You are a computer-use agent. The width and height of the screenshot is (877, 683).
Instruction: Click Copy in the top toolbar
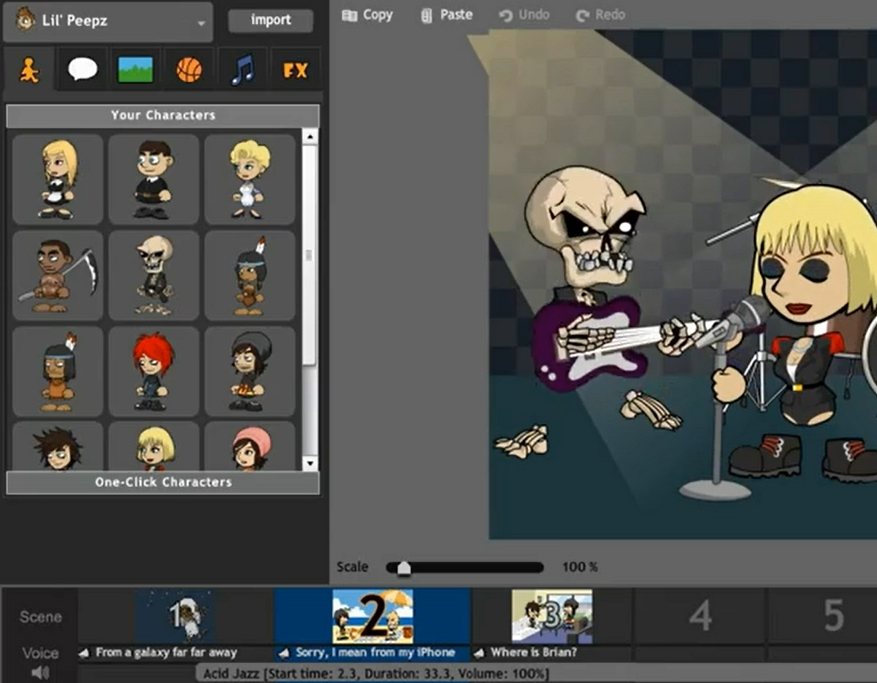coord(368,15)
